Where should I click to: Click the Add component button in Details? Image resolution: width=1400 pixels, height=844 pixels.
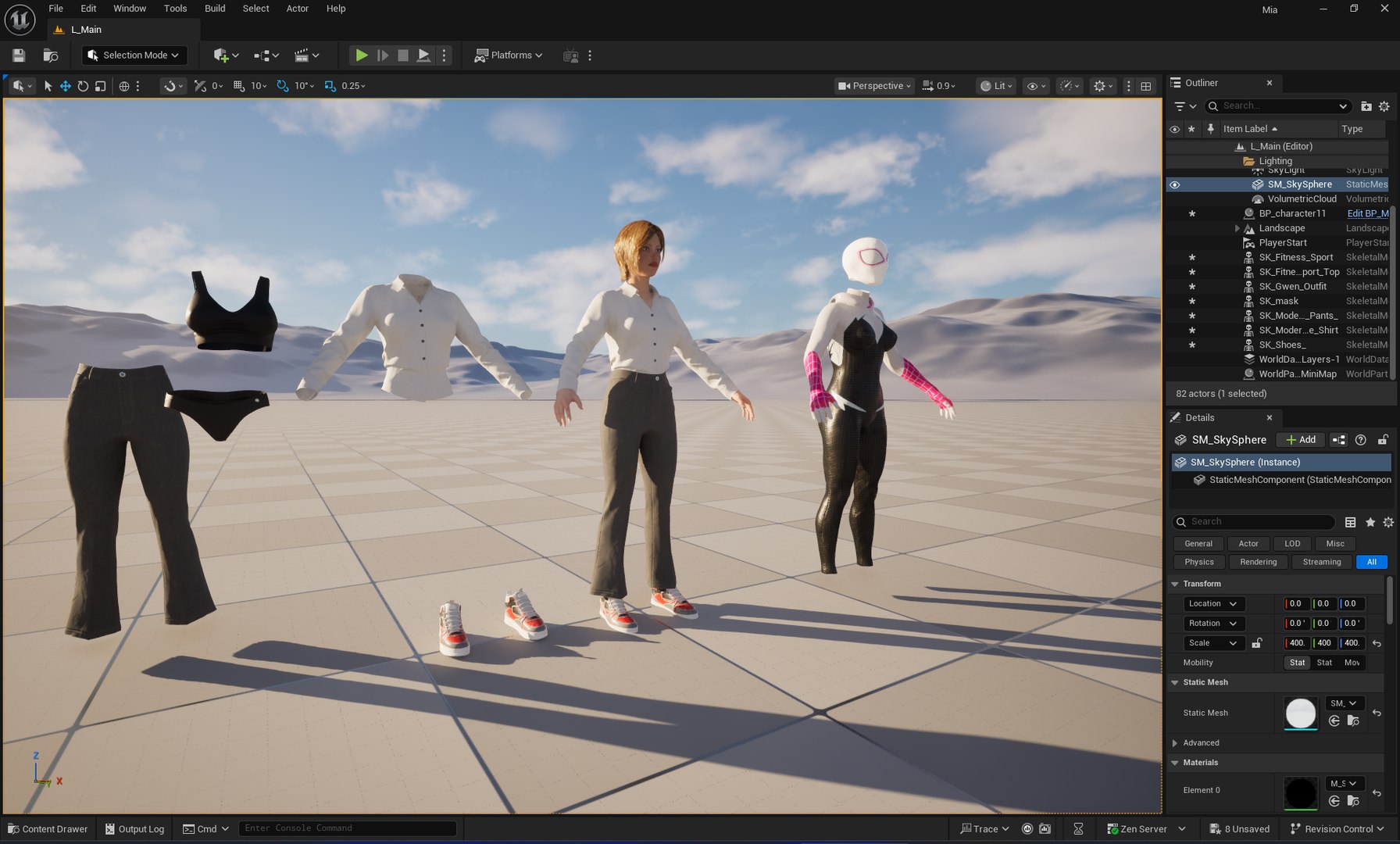point(1301,440)
